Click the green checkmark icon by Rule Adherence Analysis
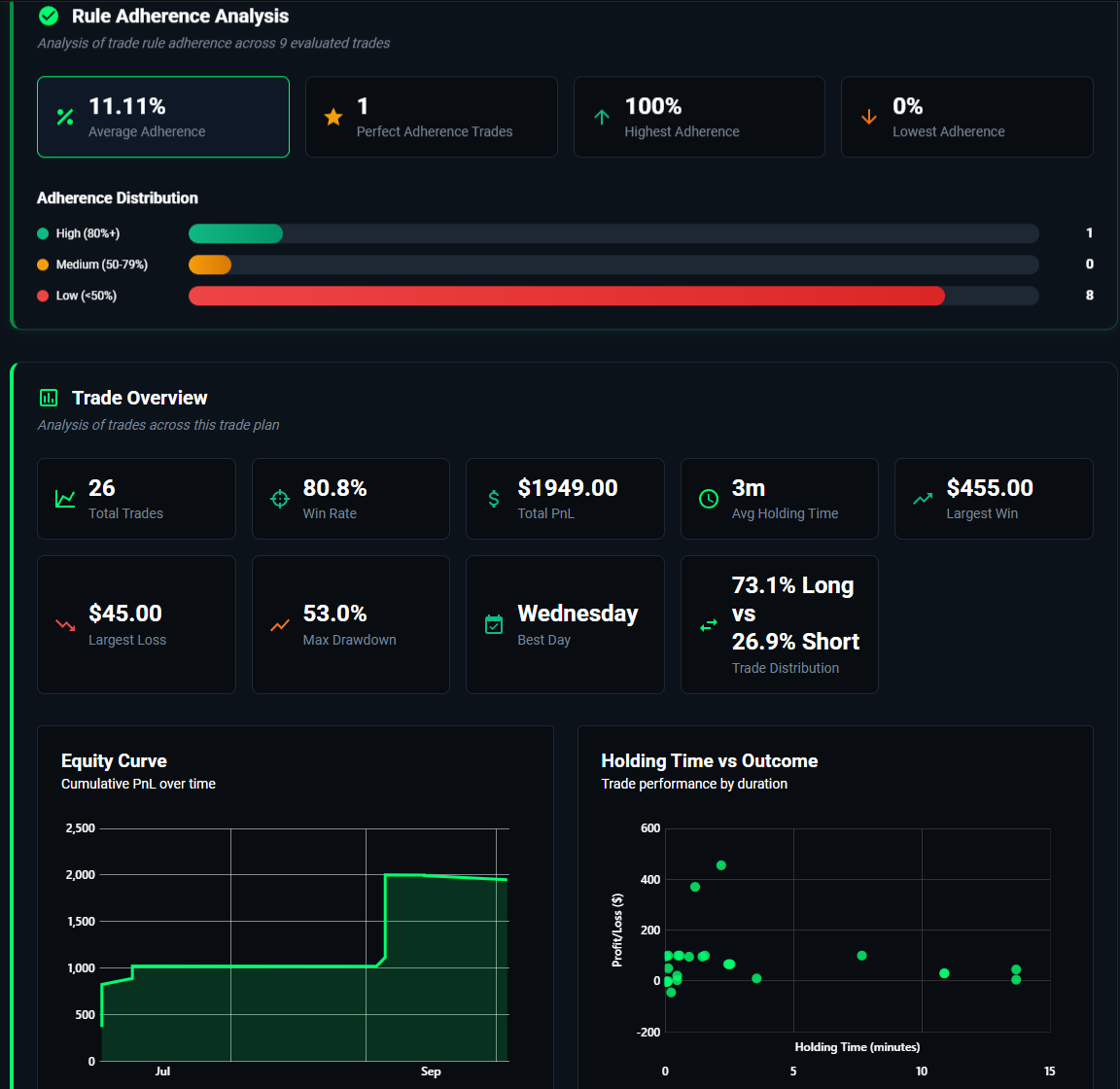Image resolution: width=1120 pixels, height=1089 pixels. pos(49,17)
